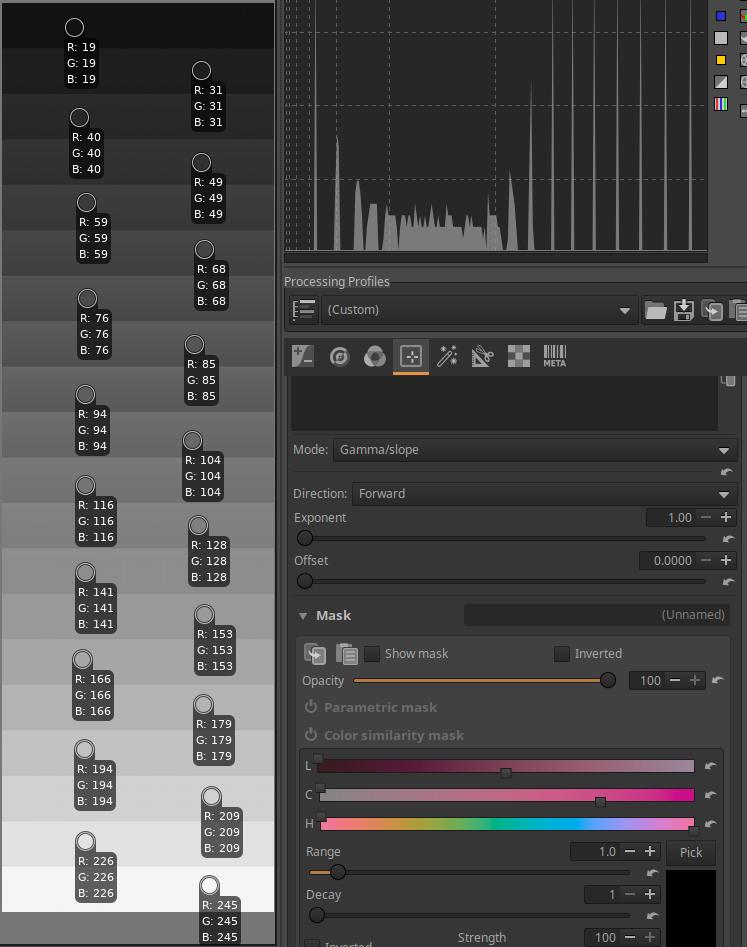Toggle the RGB bars indicator in the histogram

point(721,104)
